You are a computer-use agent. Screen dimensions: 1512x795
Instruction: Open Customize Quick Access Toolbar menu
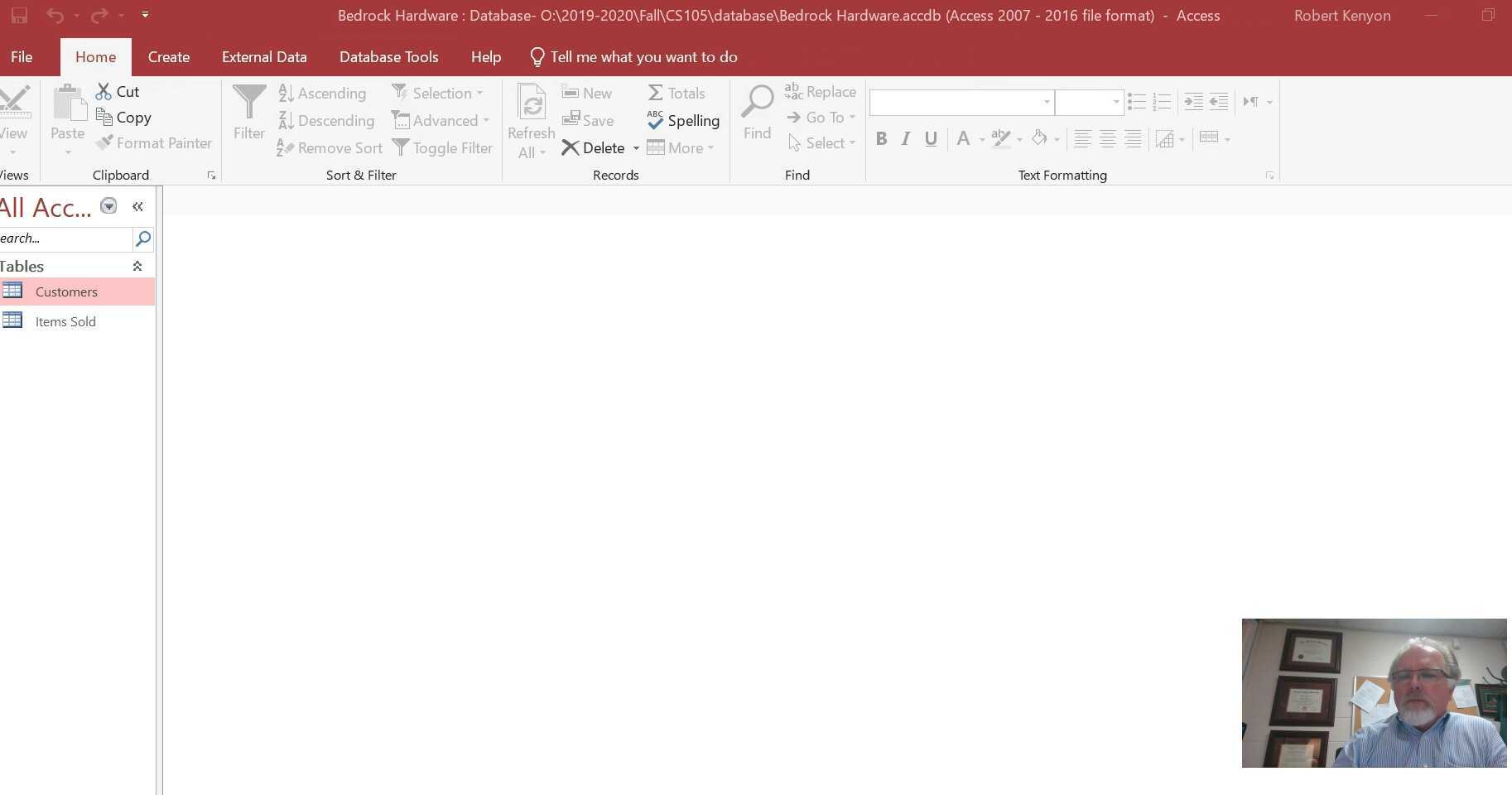[145, 15]
